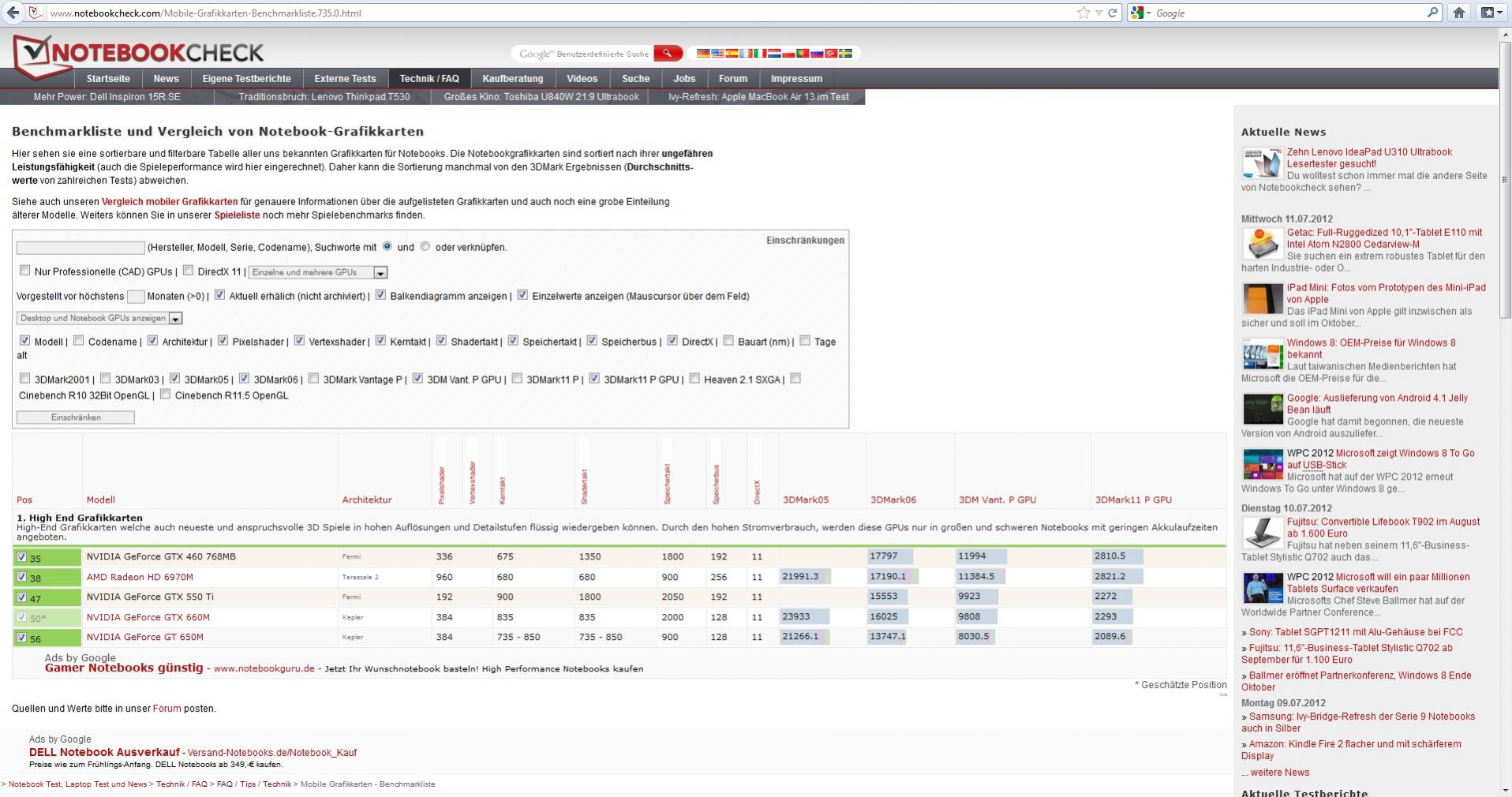The height and width of the screenshot is (797, 1512).
Task: Click the 'weitere News' link
Action: [x=1279, y=773]
